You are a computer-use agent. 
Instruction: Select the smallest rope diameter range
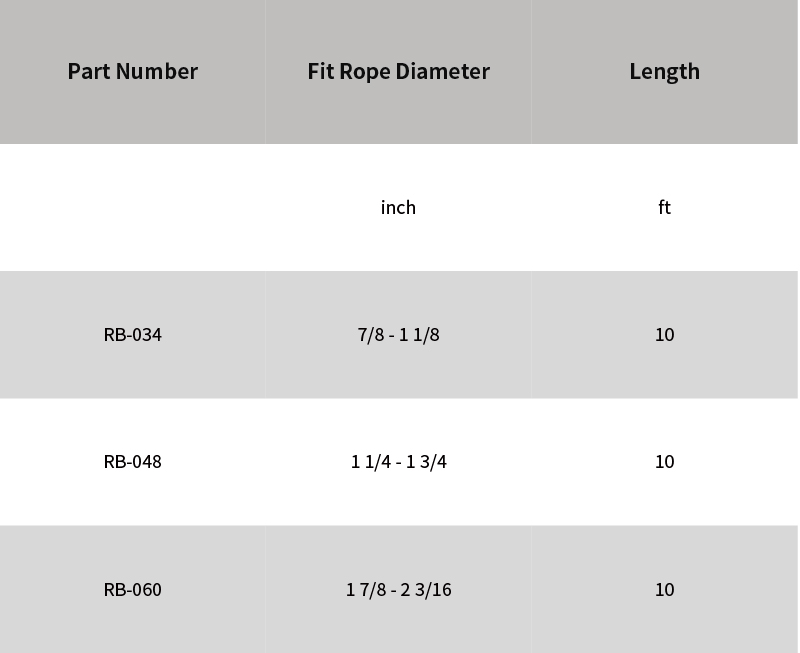pyautogui.click(x=398, y=334)
